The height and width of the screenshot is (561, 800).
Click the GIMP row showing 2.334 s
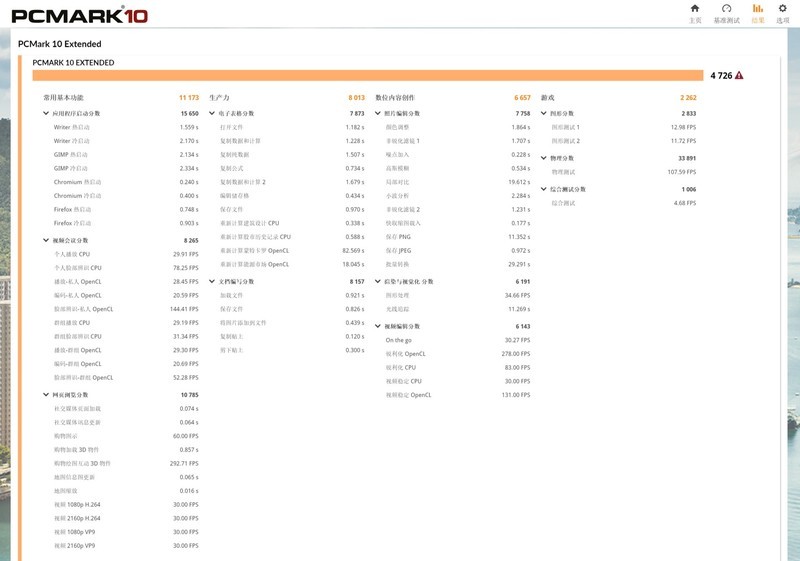(x=126, y=168)
